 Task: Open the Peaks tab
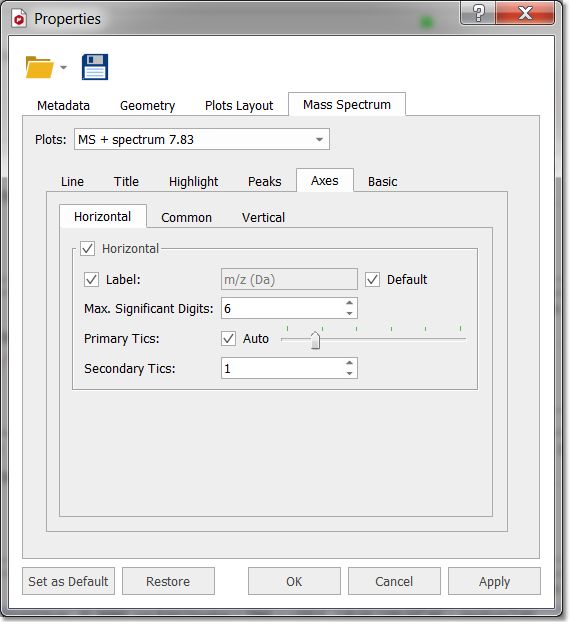point(264,181)
